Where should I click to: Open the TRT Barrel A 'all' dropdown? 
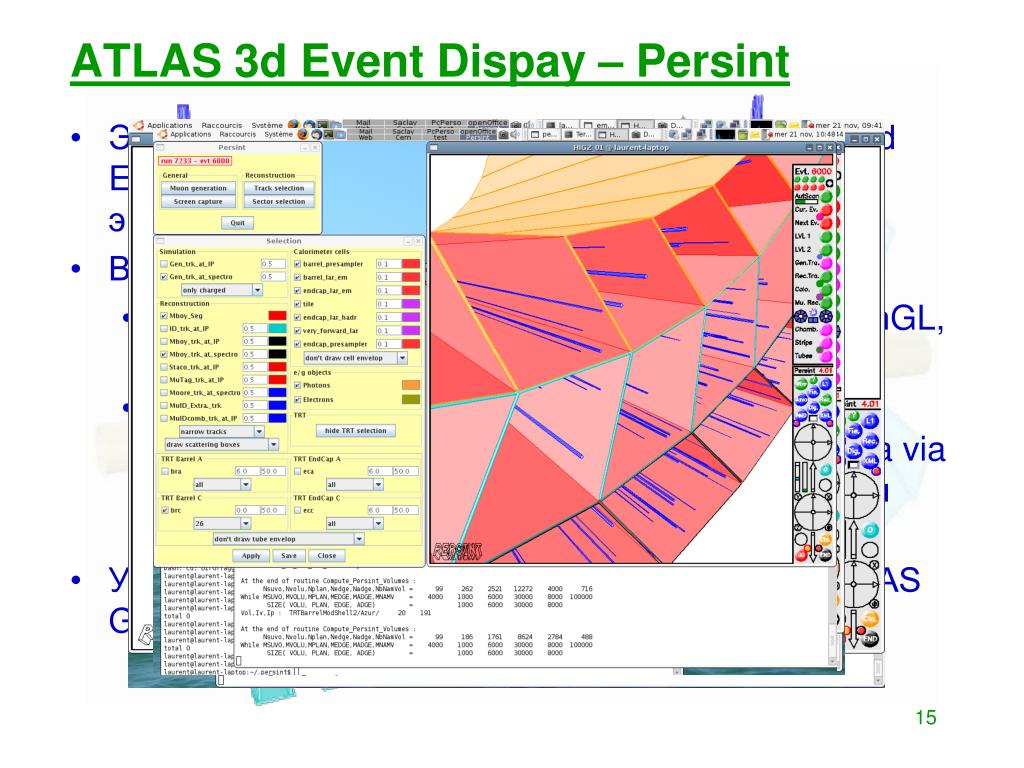(222, 485)
